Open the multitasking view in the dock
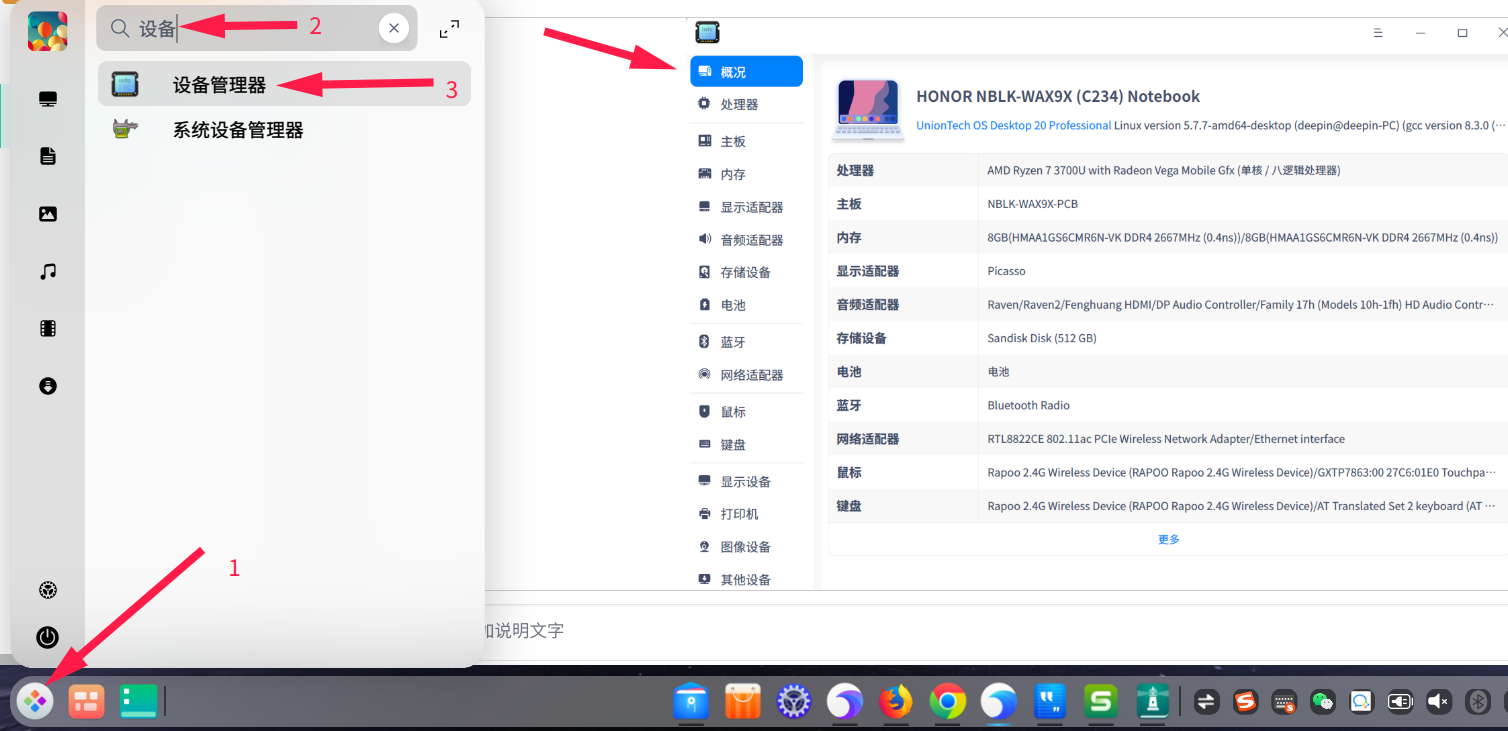The height and width of the screenshot is (731, 1508). point(86,702)
